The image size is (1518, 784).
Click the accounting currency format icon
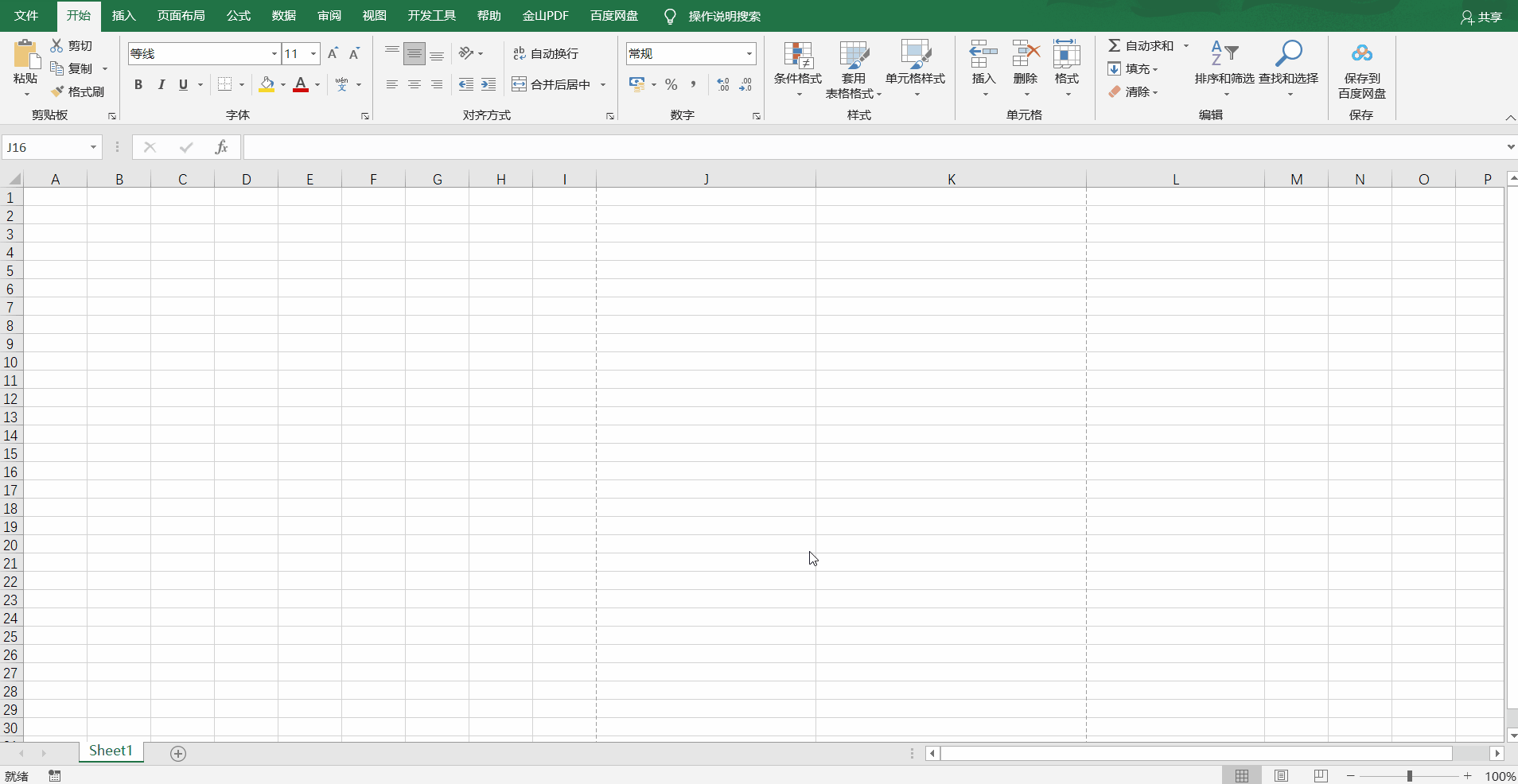tap(636, 84)
